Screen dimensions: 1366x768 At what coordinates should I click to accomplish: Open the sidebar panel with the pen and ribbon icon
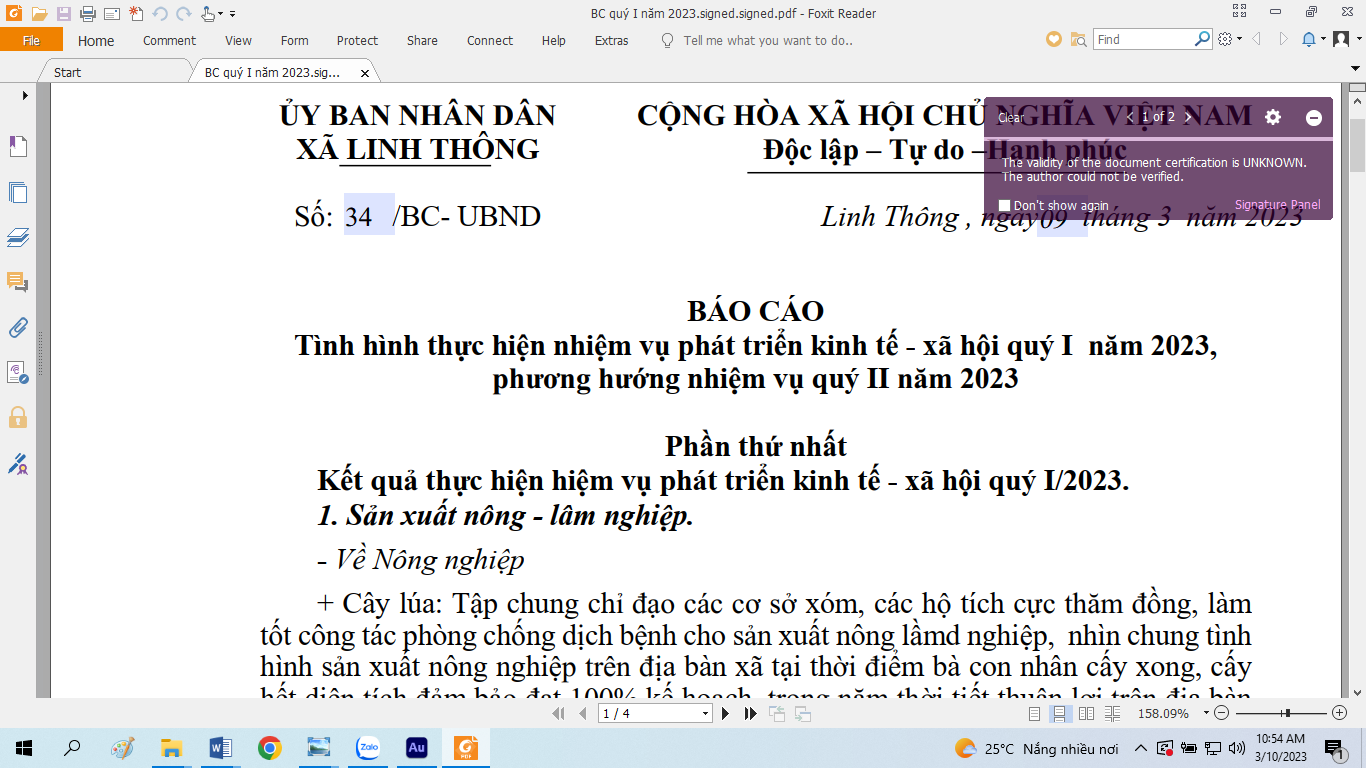[x=18, y=463]
